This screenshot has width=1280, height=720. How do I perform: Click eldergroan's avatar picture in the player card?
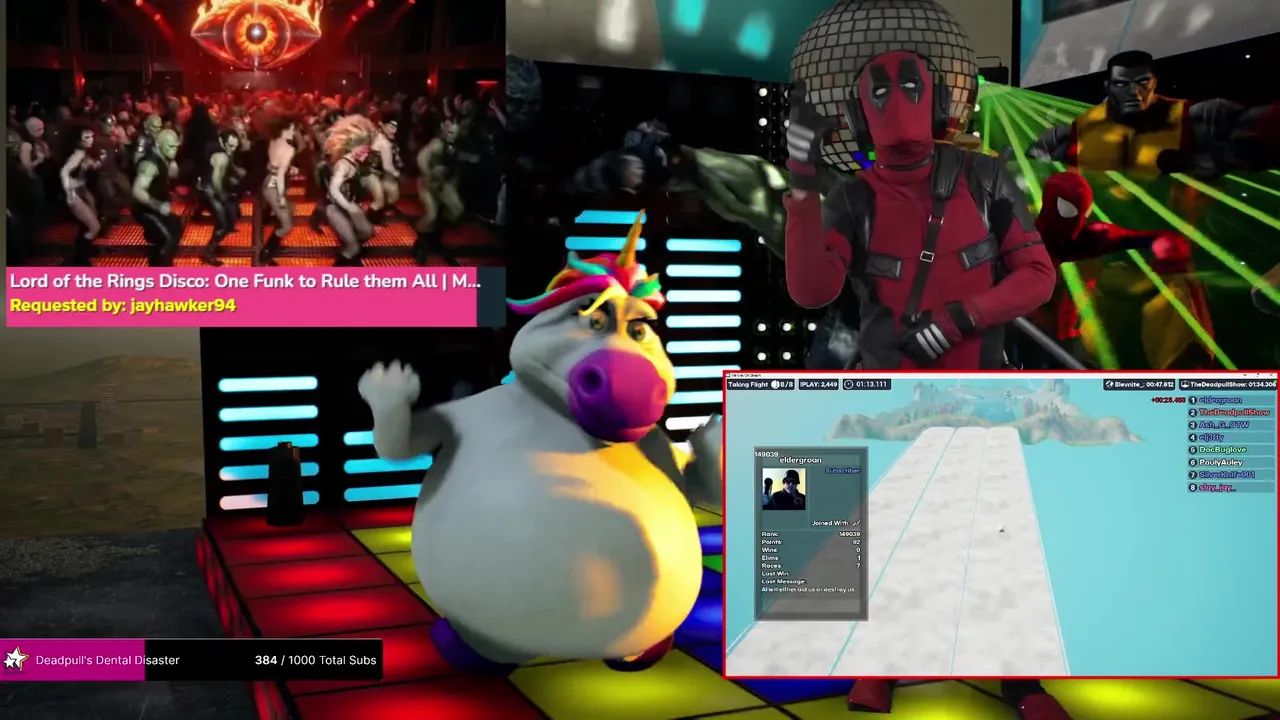(x=784, y=489)
